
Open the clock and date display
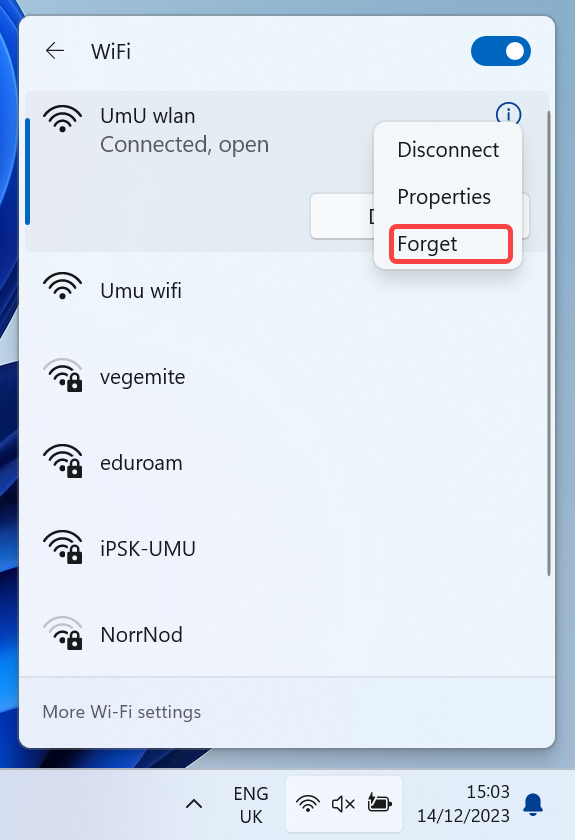[x=463, y=804]
